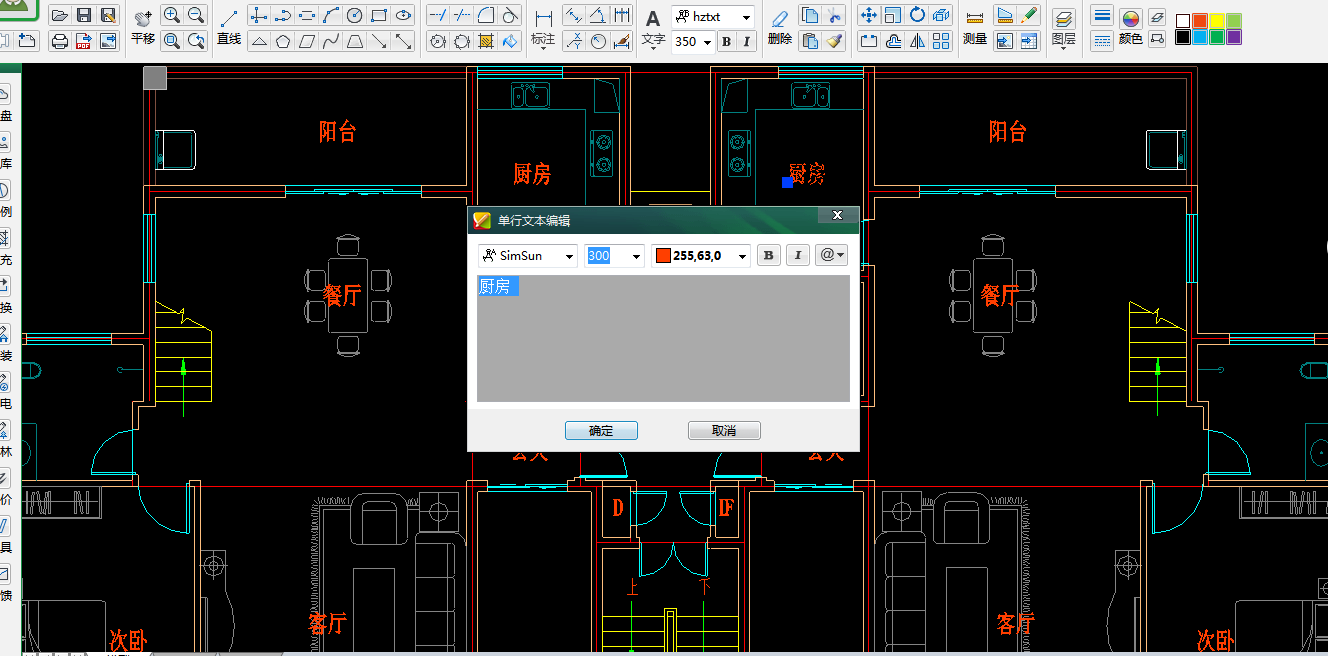Click the Array grid tool icon

coord(941,41)
